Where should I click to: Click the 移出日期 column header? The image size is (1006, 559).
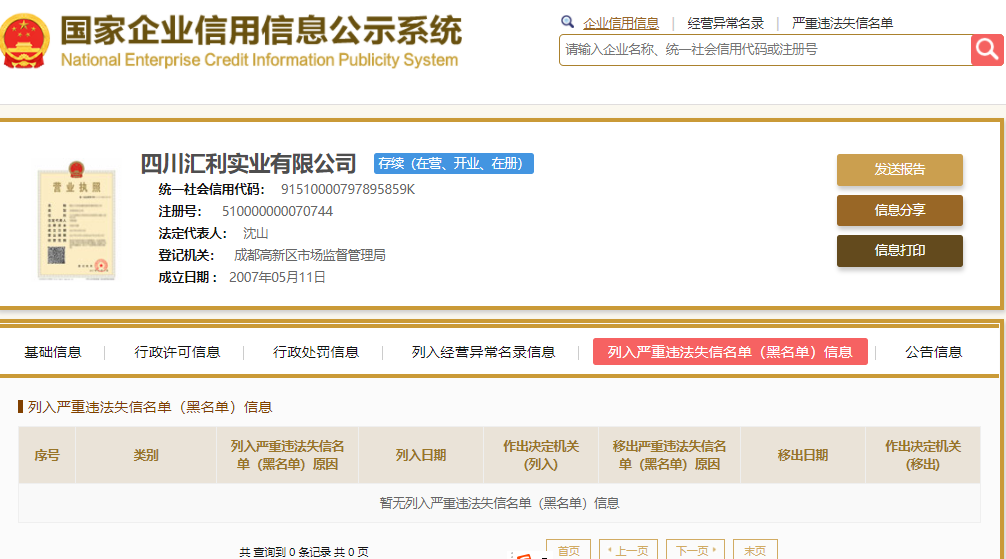click(803, 455)
